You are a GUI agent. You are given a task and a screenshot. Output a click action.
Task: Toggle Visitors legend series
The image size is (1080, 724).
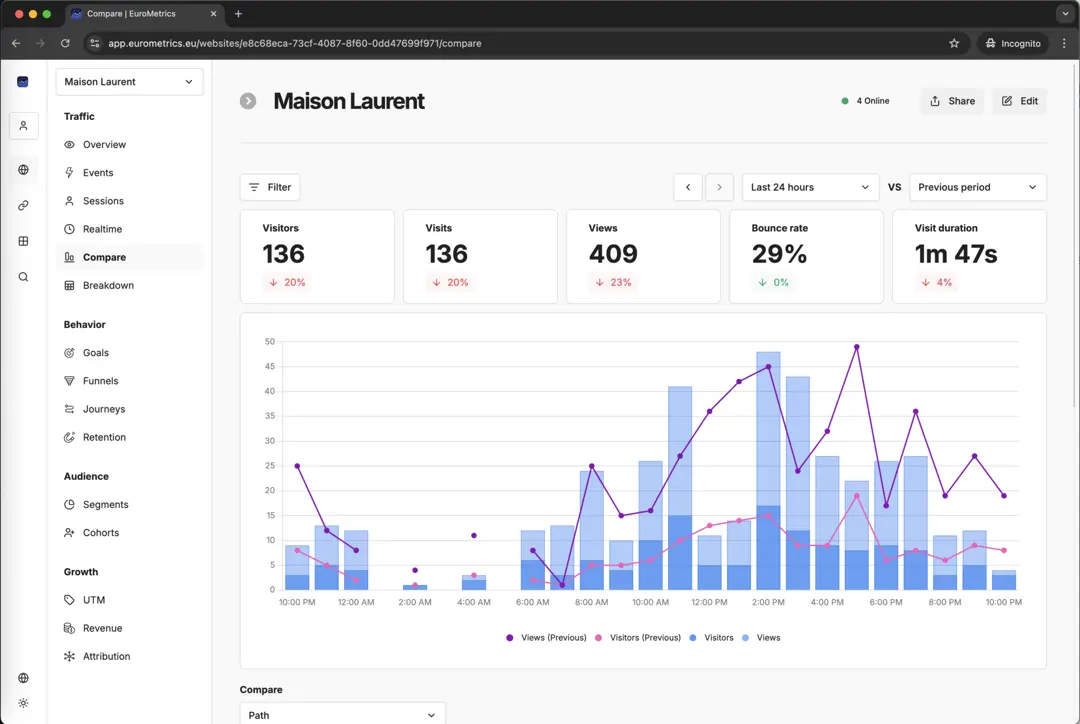tap(712, 638)
